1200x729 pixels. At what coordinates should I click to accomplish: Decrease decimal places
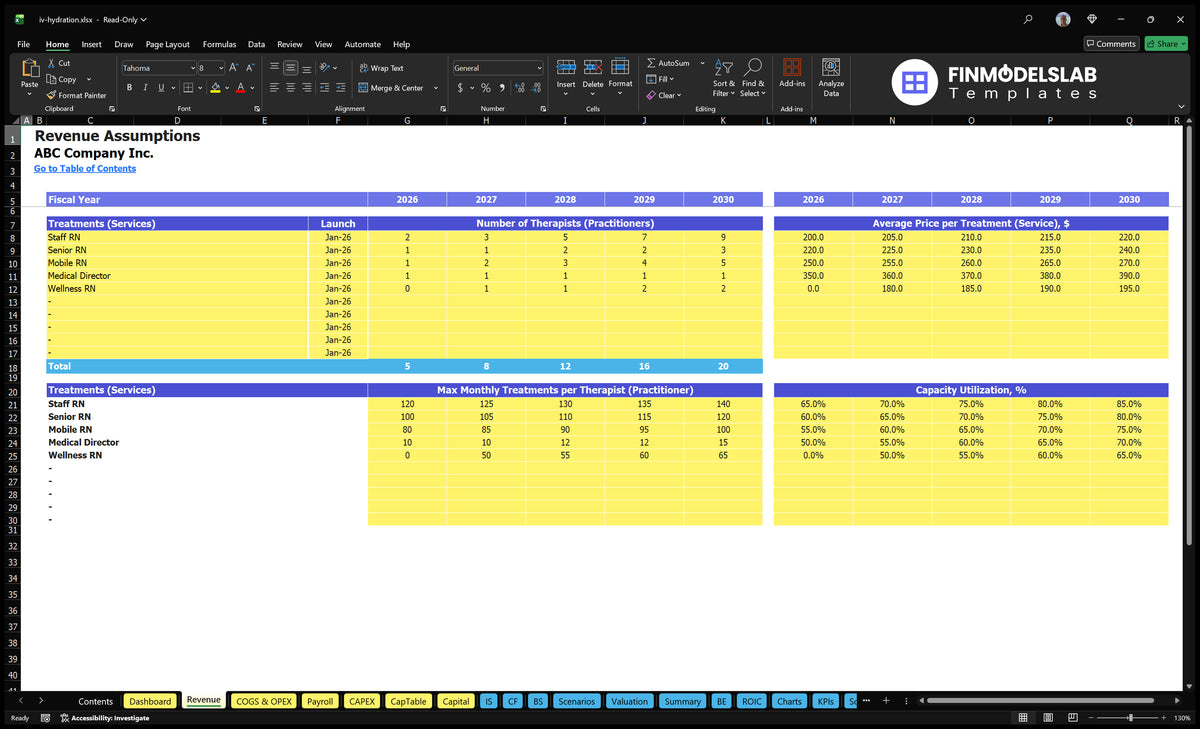(536, 88)
